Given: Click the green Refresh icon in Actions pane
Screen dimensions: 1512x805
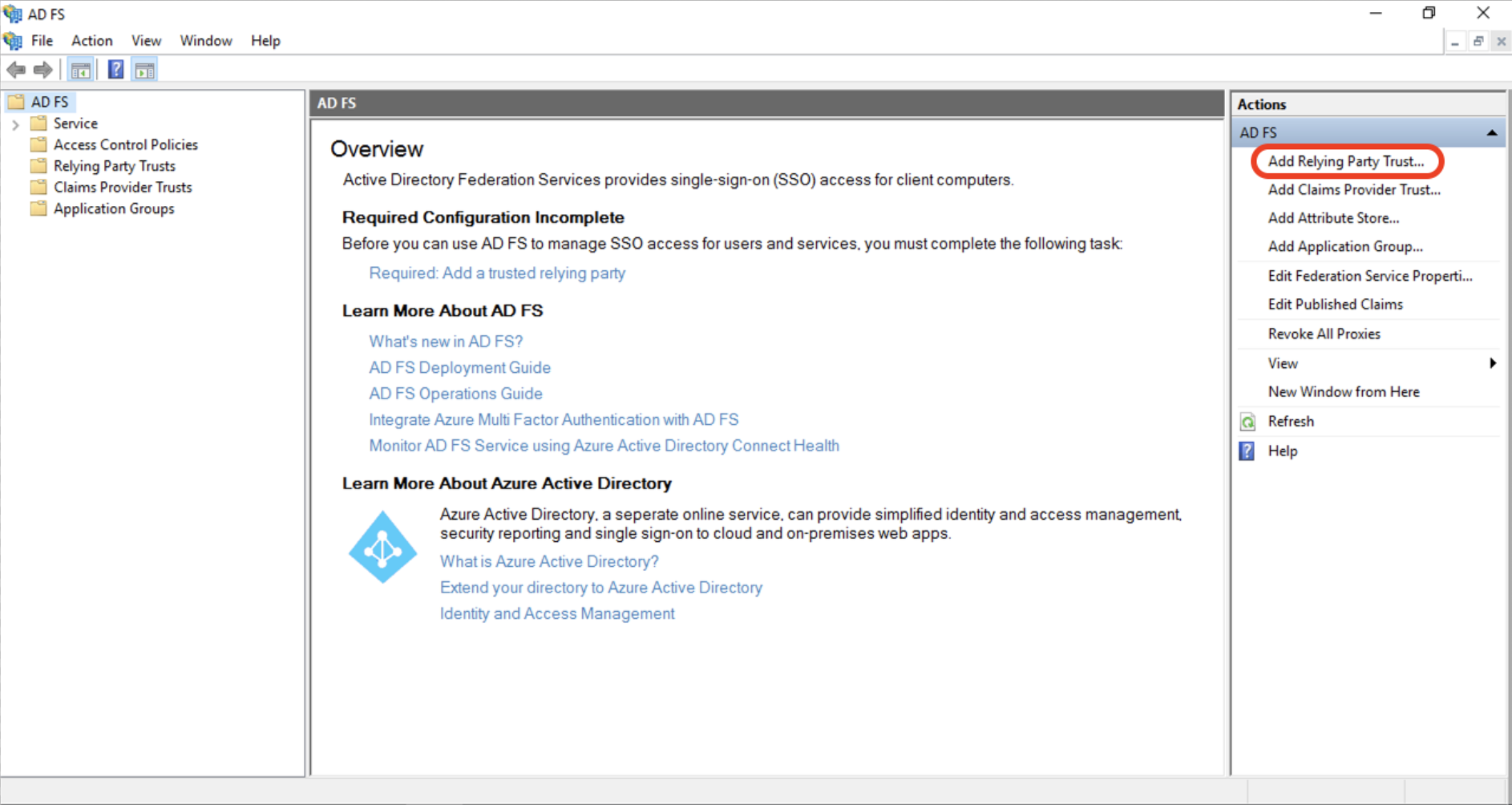Looking at the screenshot, I should (x=1248, y=422).
